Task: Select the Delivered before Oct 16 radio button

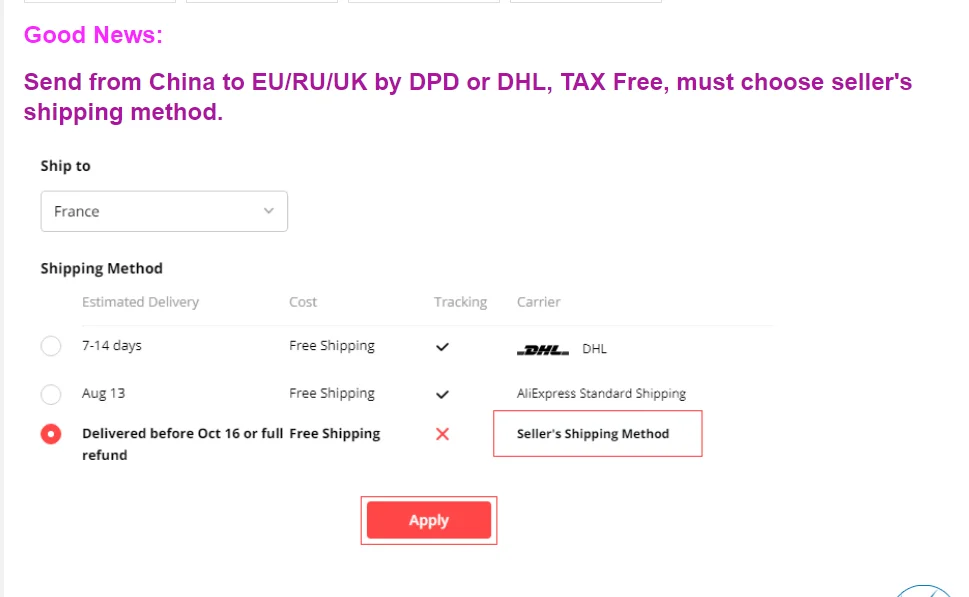Action: pyautogui.click(x=51, y=434)
